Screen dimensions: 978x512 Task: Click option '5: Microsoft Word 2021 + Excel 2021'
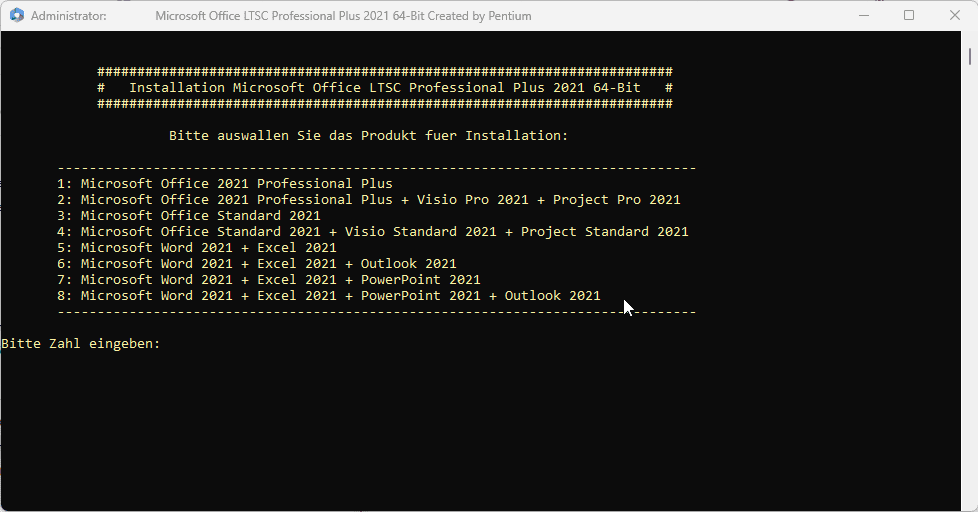197,248
